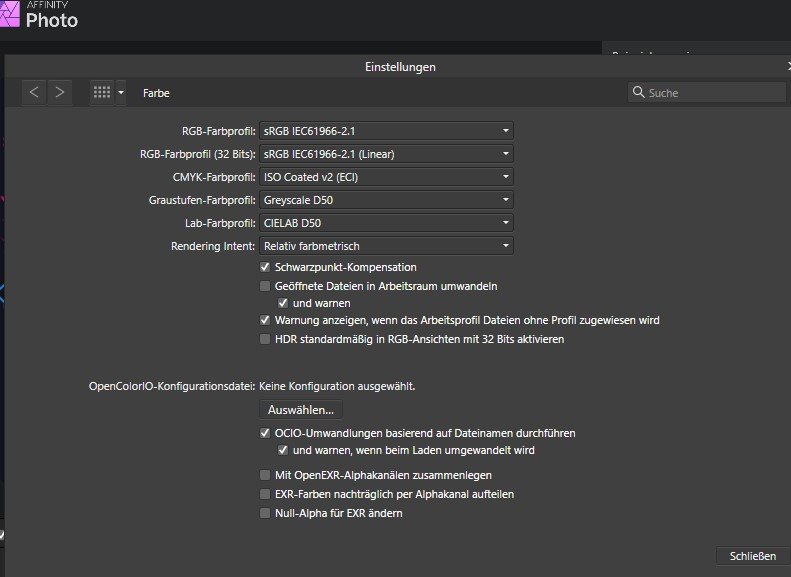791x577 pixels.
Task: Open the settings categories grid icon
Action: pyautogui.click(x=101, y=92)
